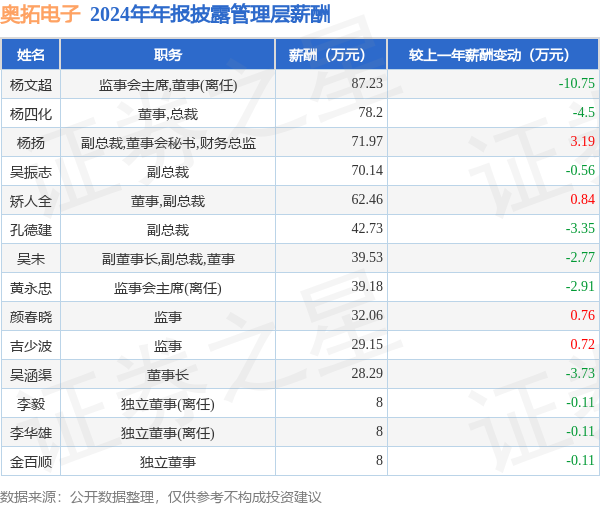
Task: Click the position 董事长
Action: point(168,375)
